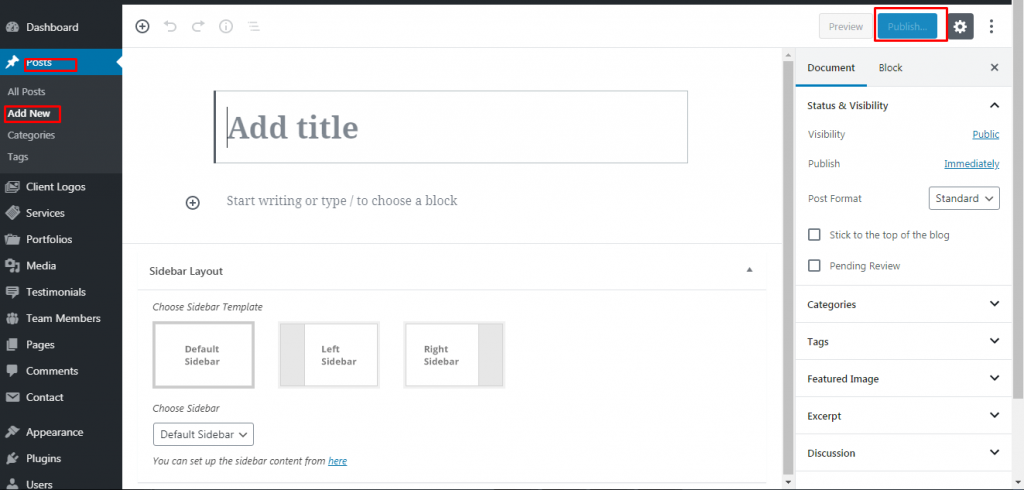Select the Right Sidebar template thumbnail
Viewport: 1024px width, 490px height.
pyautogui.click(x=454, y=355)
